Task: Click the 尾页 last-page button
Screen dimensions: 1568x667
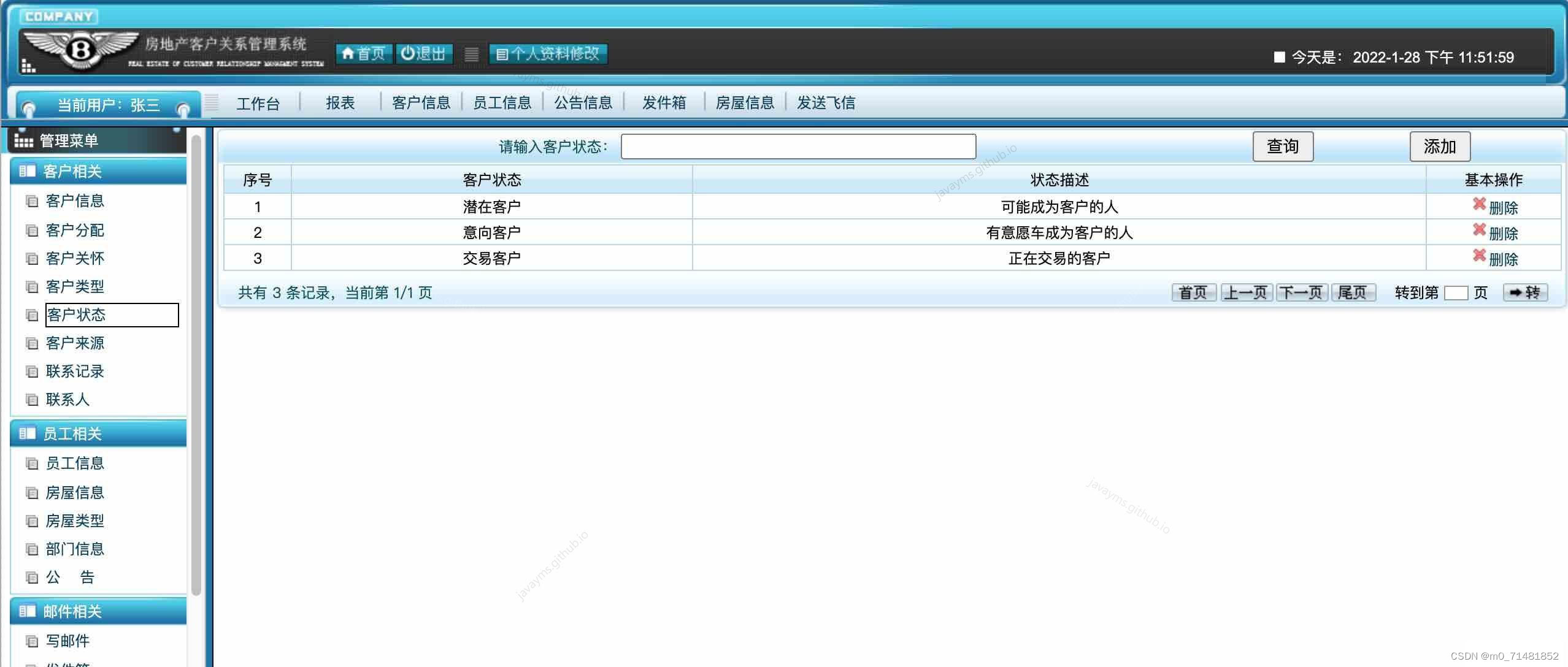Action: coord(1353,292)
